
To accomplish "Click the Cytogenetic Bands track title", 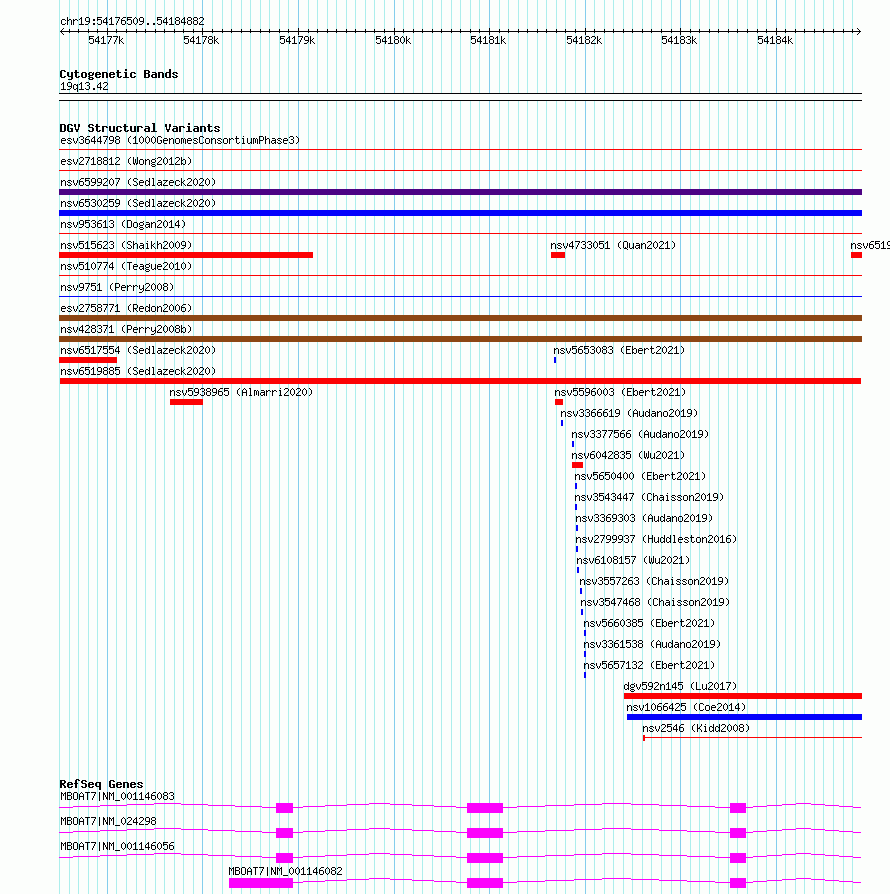I will (119, 74).
